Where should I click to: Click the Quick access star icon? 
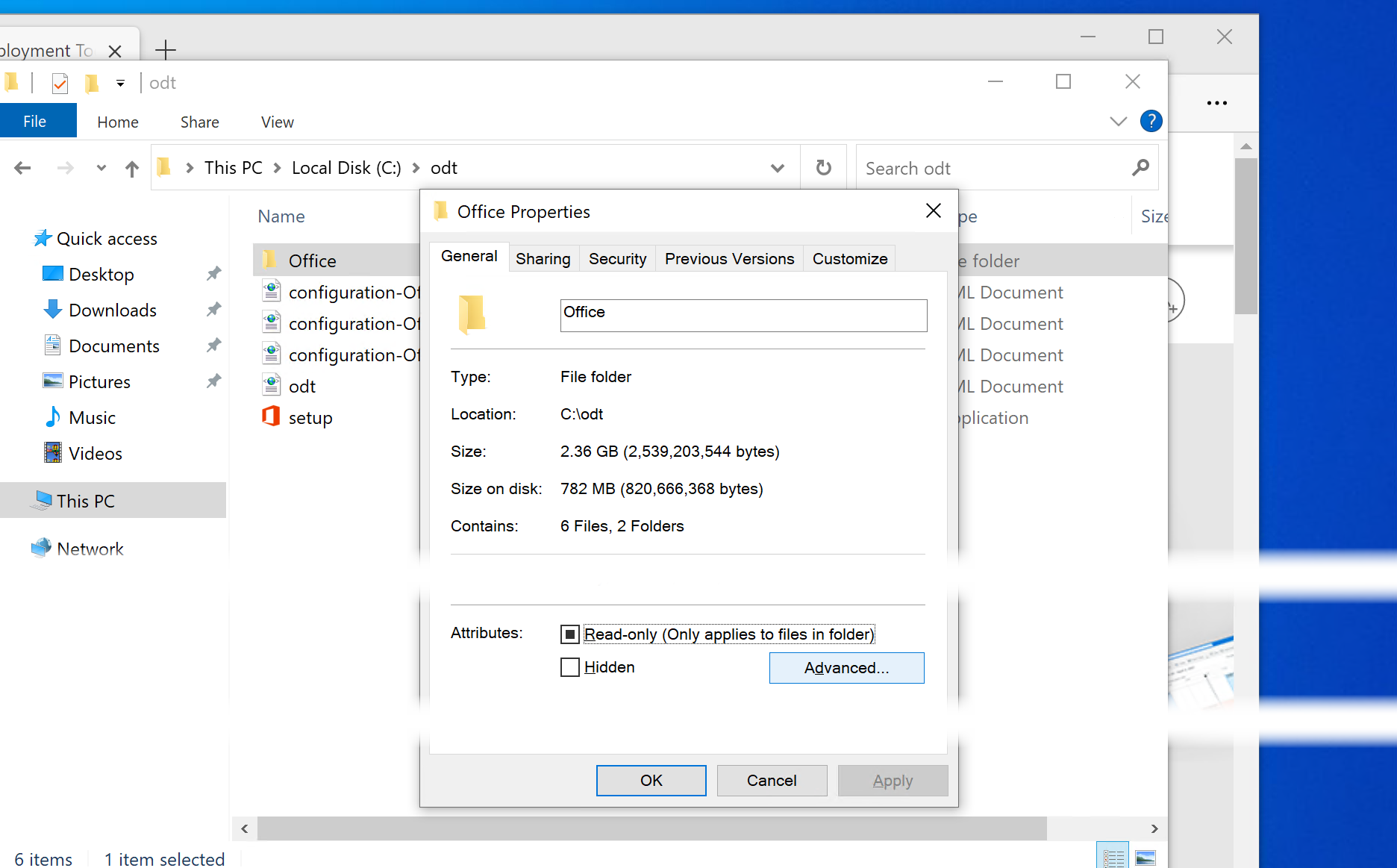pos(43,238)
